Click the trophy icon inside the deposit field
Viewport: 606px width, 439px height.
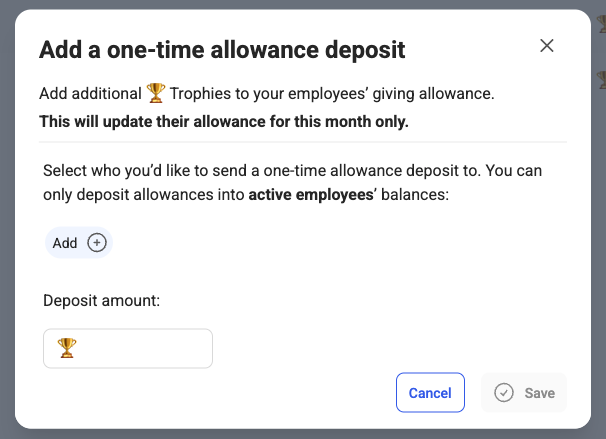[x=67, y=348]
